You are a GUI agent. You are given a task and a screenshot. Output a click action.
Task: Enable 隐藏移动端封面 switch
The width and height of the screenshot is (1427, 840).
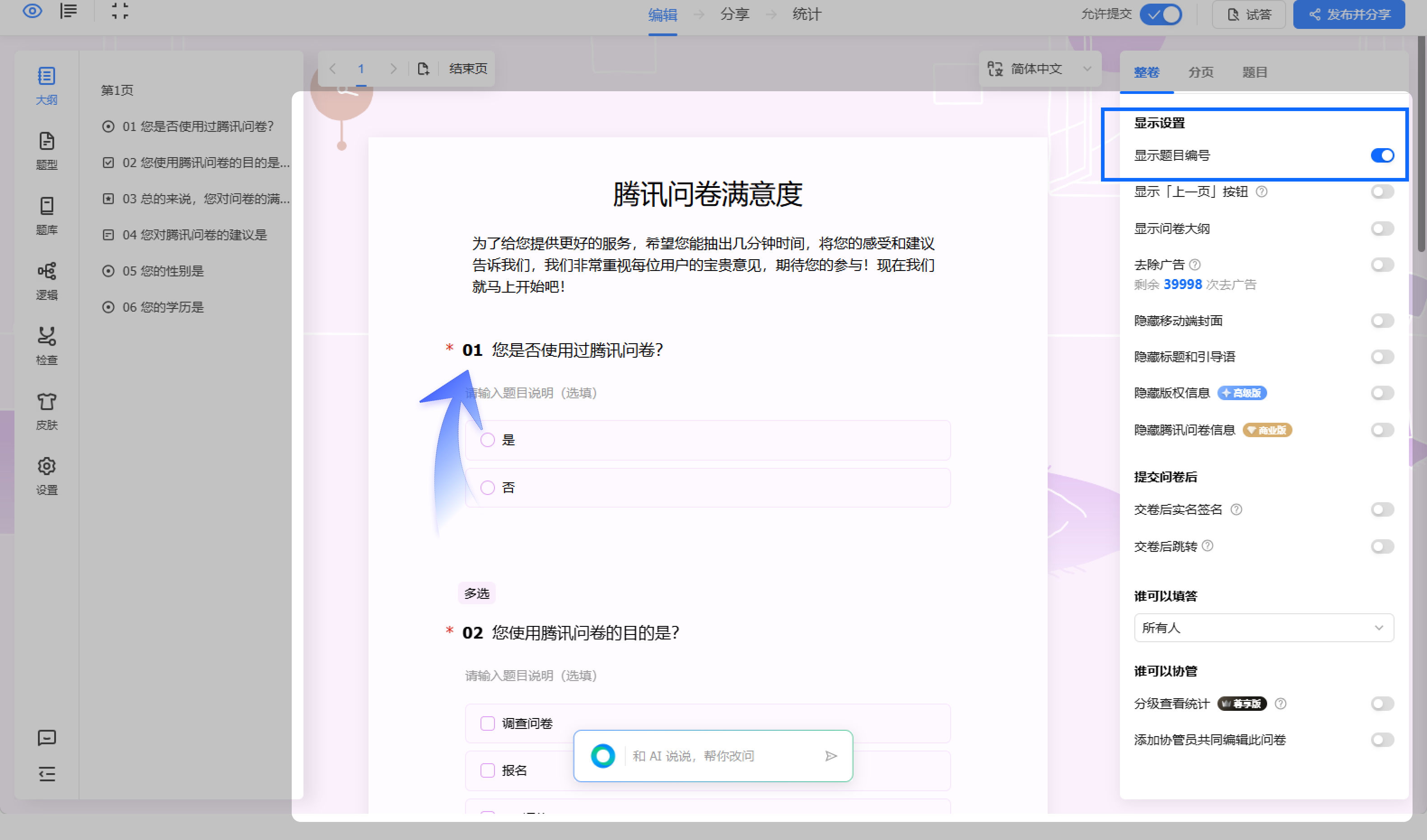[1382, 321]
